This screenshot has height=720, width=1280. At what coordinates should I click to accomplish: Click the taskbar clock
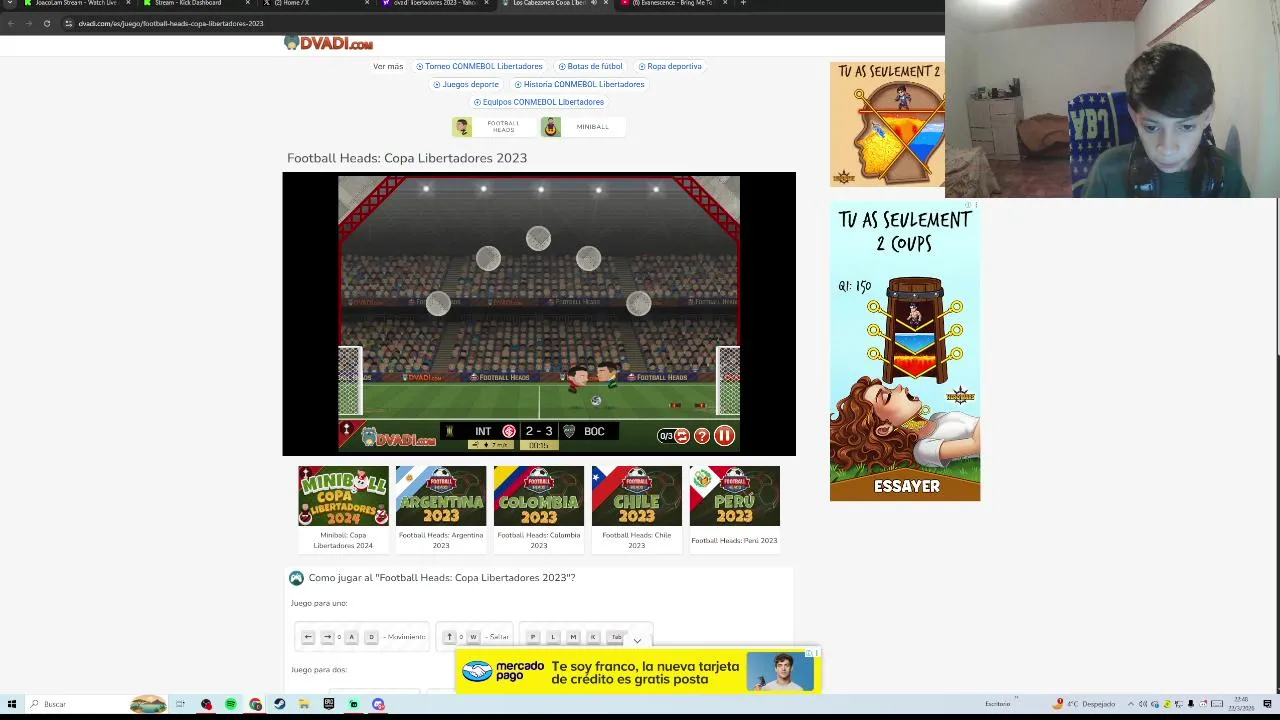click(1241, 704)
